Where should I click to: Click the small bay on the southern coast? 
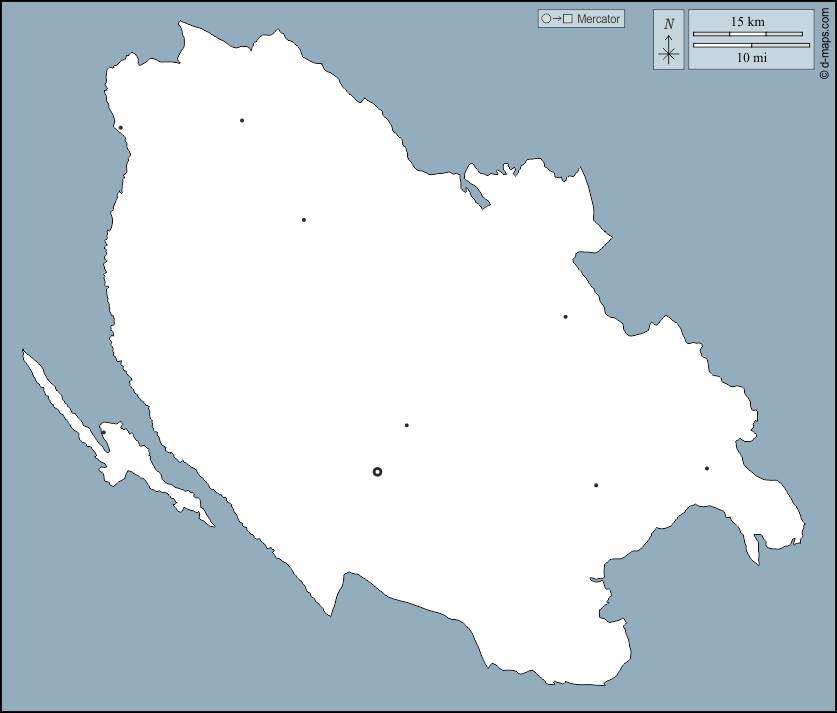coord(598,582)
